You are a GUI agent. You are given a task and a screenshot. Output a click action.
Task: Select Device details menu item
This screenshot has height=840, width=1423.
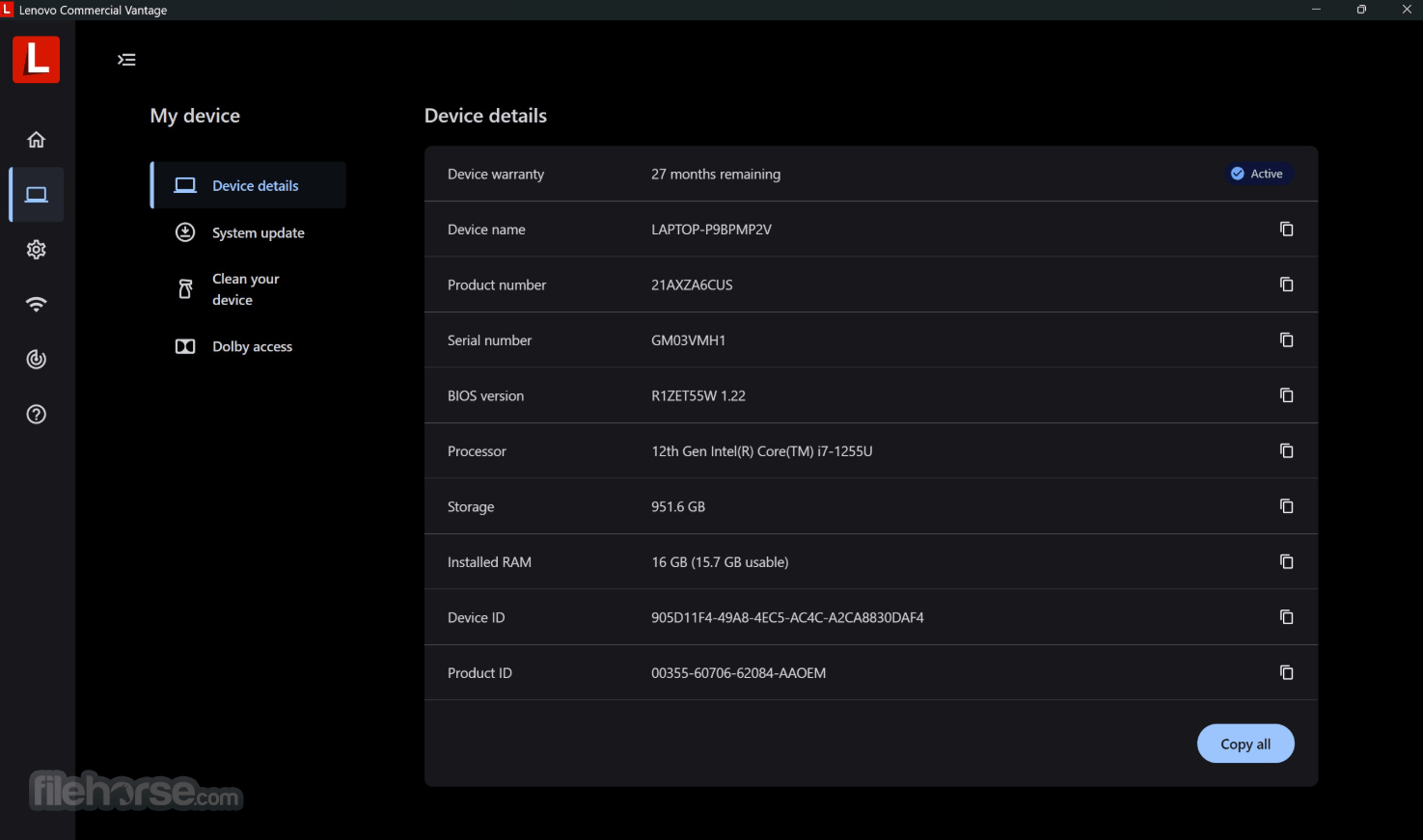coord(249,185)
